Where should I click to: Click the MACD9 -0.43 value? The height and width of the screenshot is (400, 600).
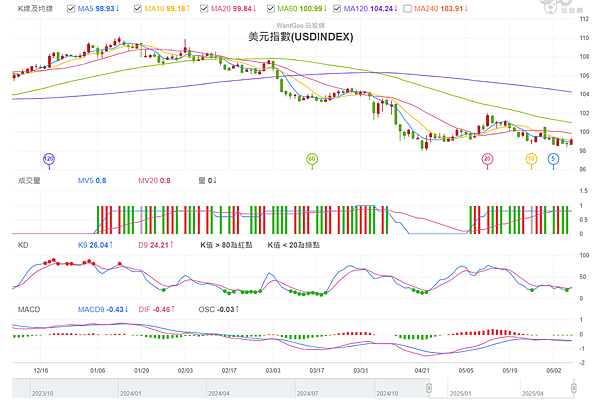pos(103,309)
